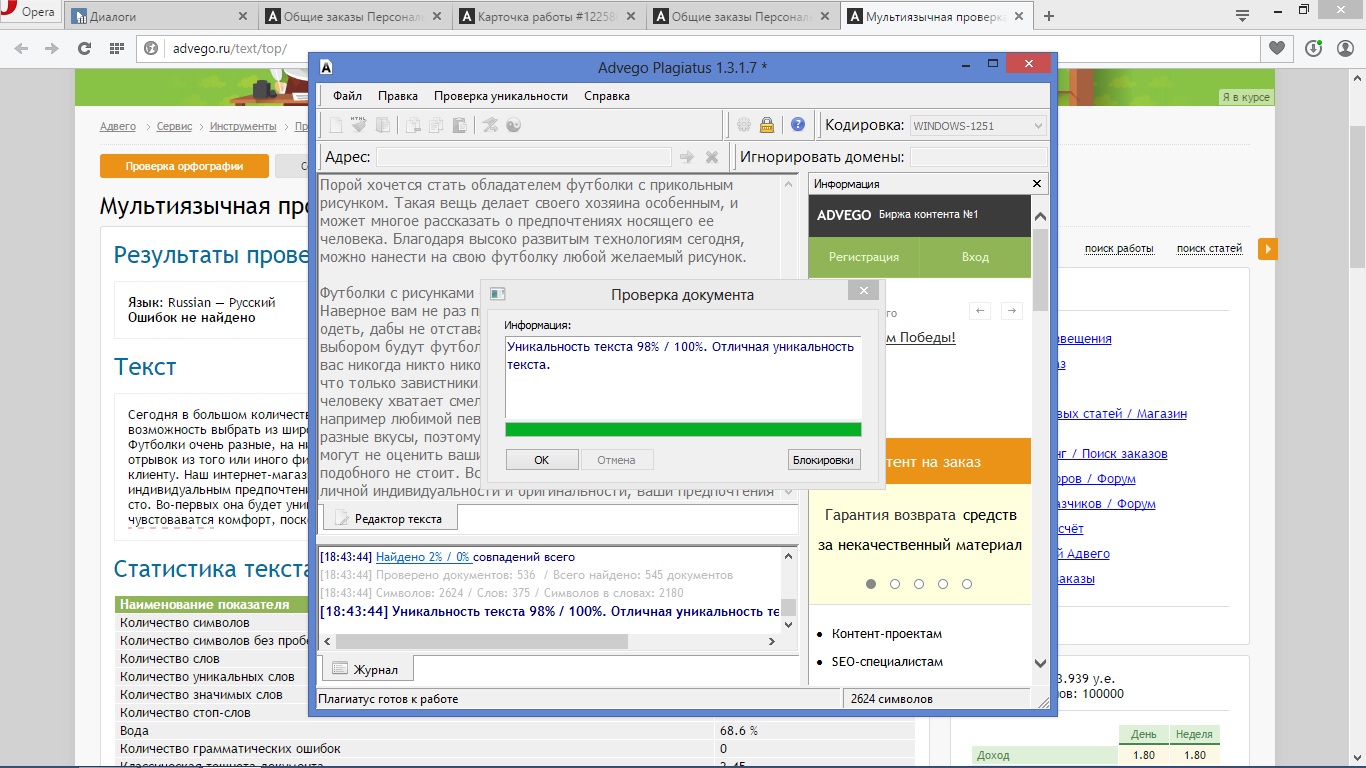This screenshot has height=768, width=1366.
Task: Switch to Карточка работы browser tab
Action: tap(548, 17)
